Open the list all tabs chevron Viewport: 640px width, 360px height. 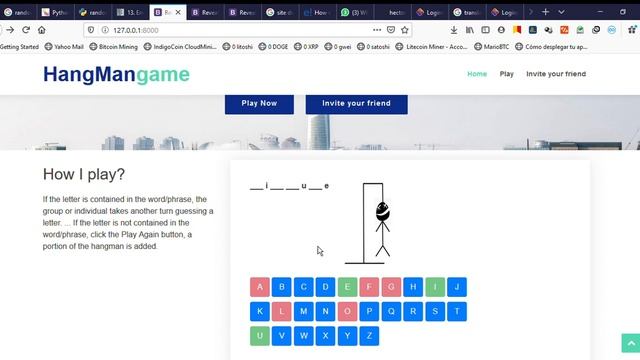561,12
